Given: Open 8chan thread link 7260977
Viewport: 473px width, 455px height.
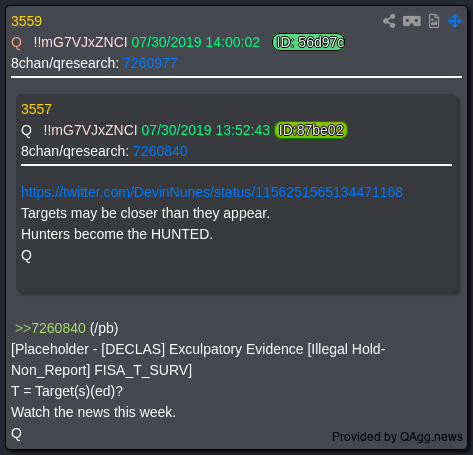Looking at the screenshot, I should pos(150,63).
